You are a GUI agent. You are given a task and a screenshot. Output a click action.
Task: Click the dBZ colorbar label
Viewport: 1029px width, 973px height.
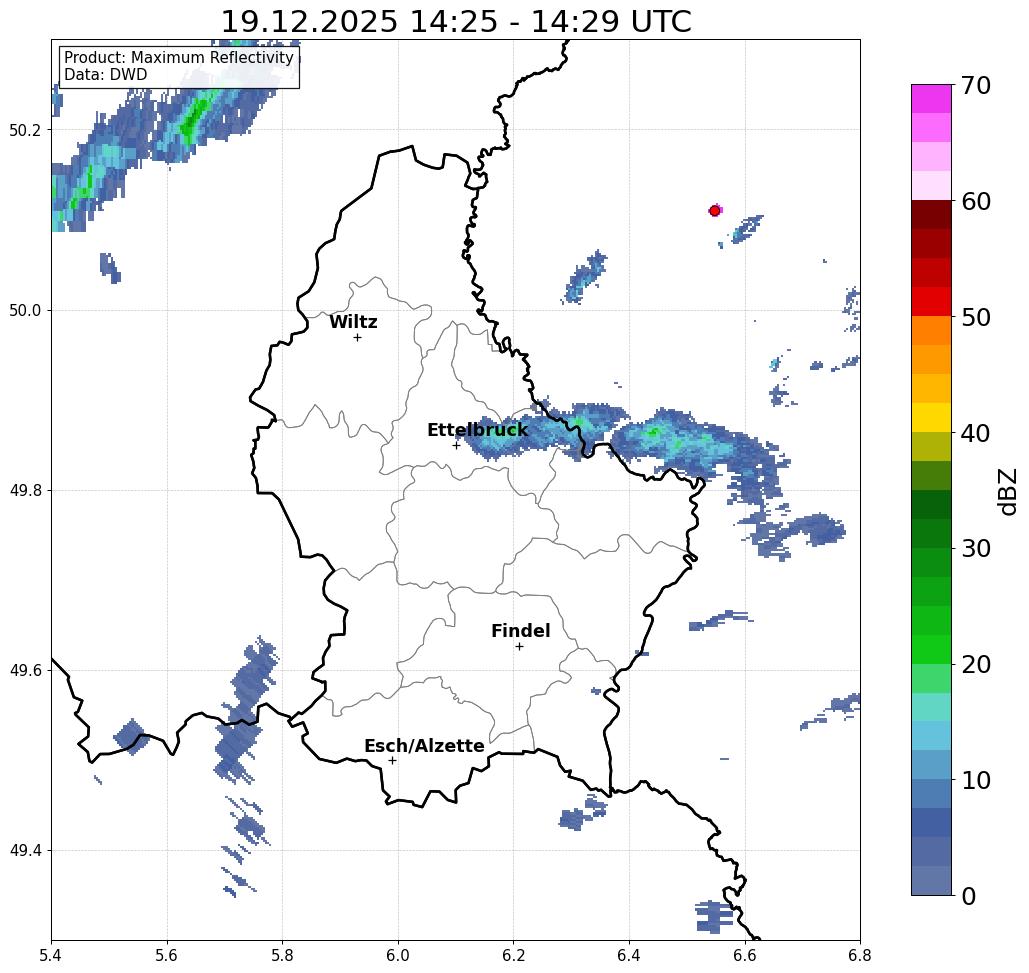(1007, 492)
